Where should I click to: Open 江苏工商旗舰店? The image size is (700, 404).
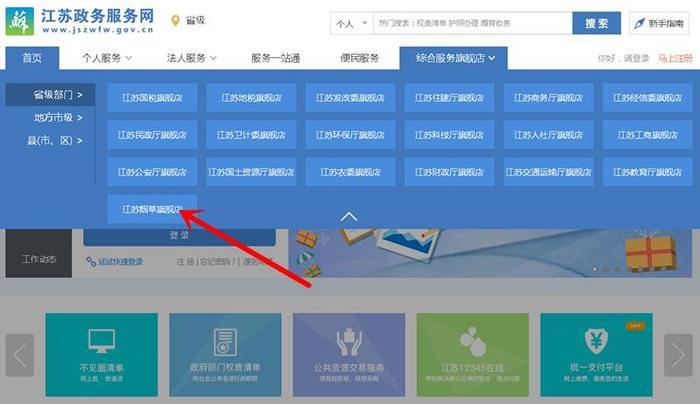pos(647,134)
